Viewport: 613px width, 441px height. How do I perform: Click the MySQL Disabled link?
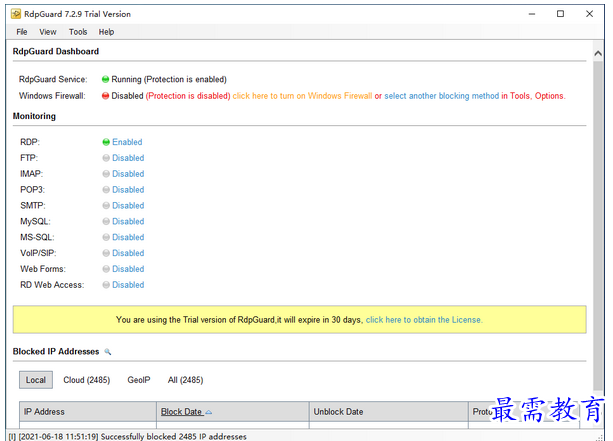[x=128, y=221]
